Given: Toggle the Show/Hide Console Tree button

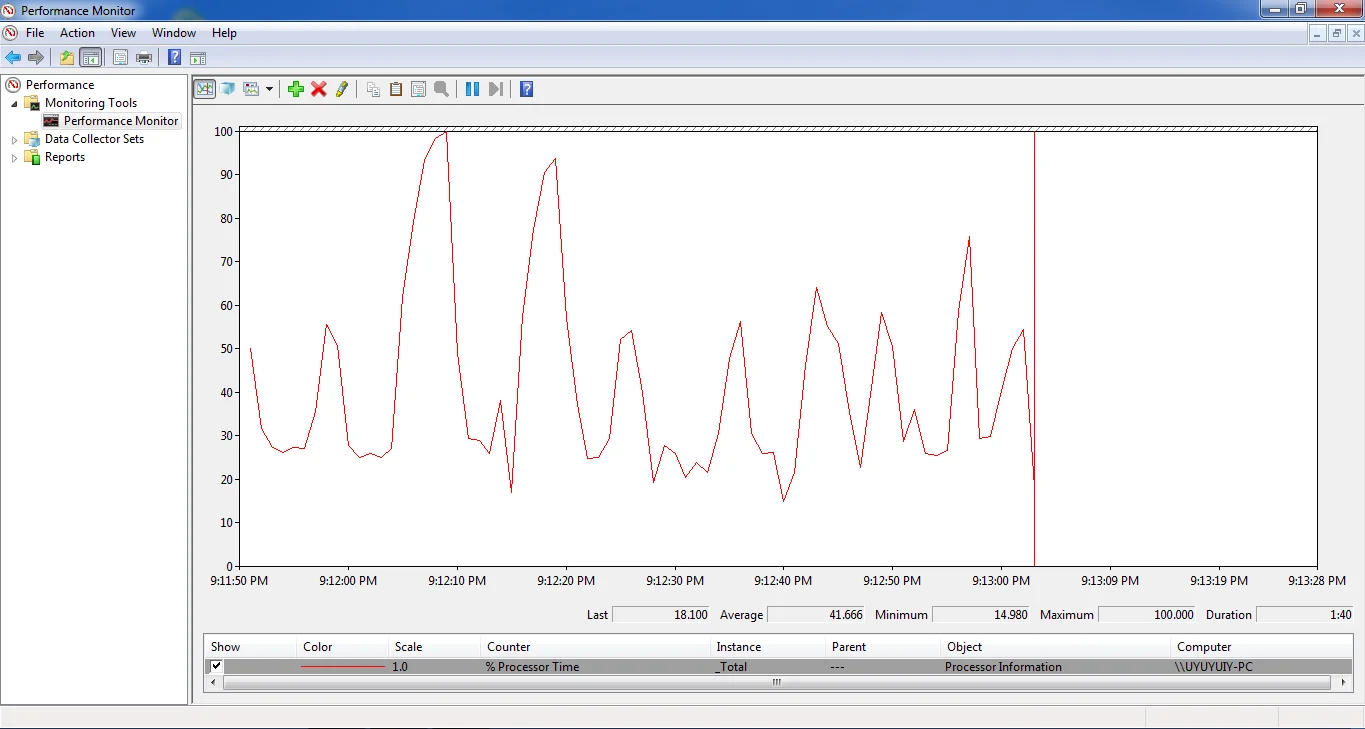Looking at the screenshot, I should (91, 58).
